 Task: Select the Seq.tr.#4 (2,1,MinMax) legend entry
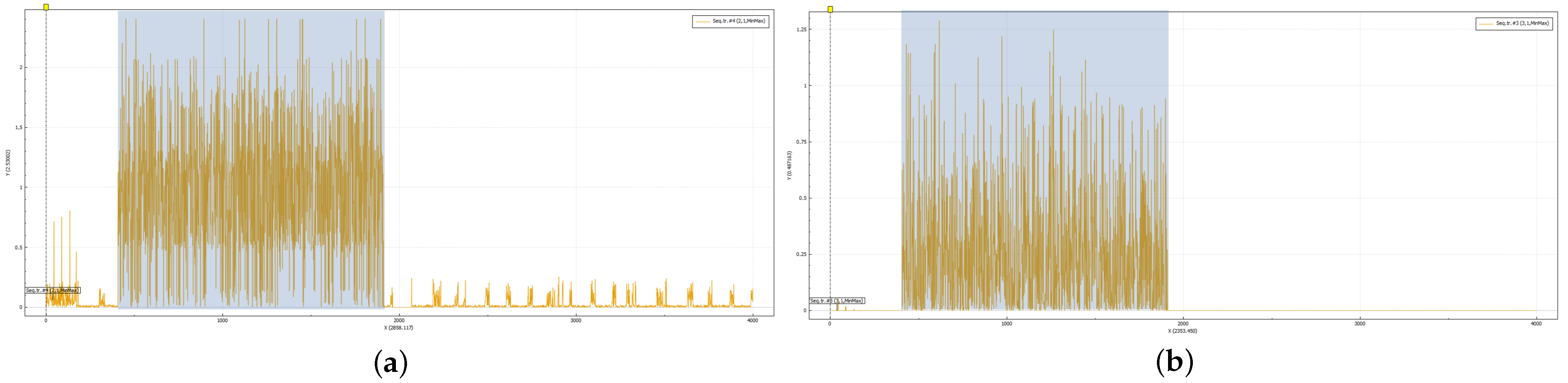[x=730, y=21]
